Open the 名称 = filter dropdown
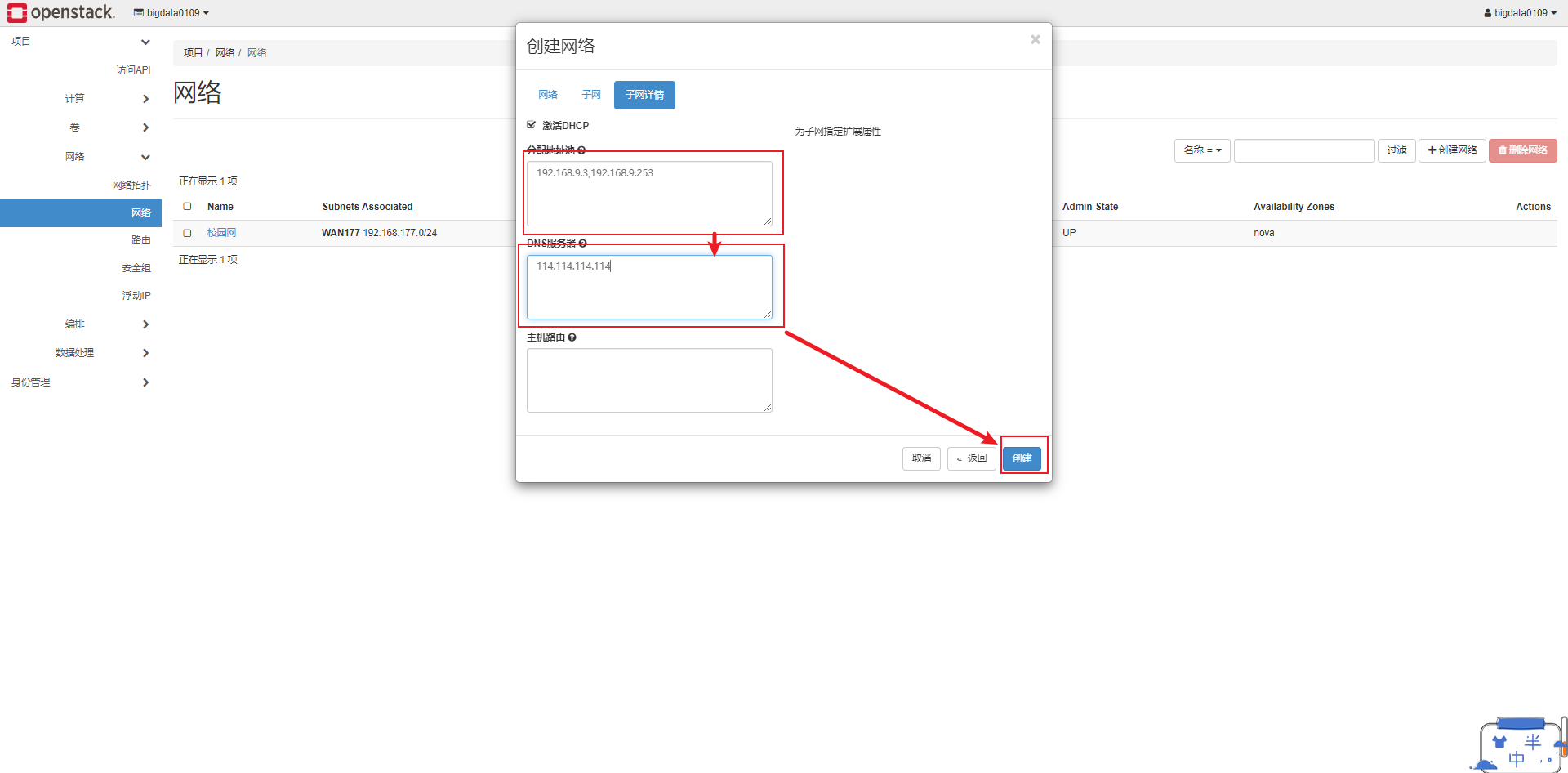The width and height of the screenshot is (1568, 773). pos(1202,150)
